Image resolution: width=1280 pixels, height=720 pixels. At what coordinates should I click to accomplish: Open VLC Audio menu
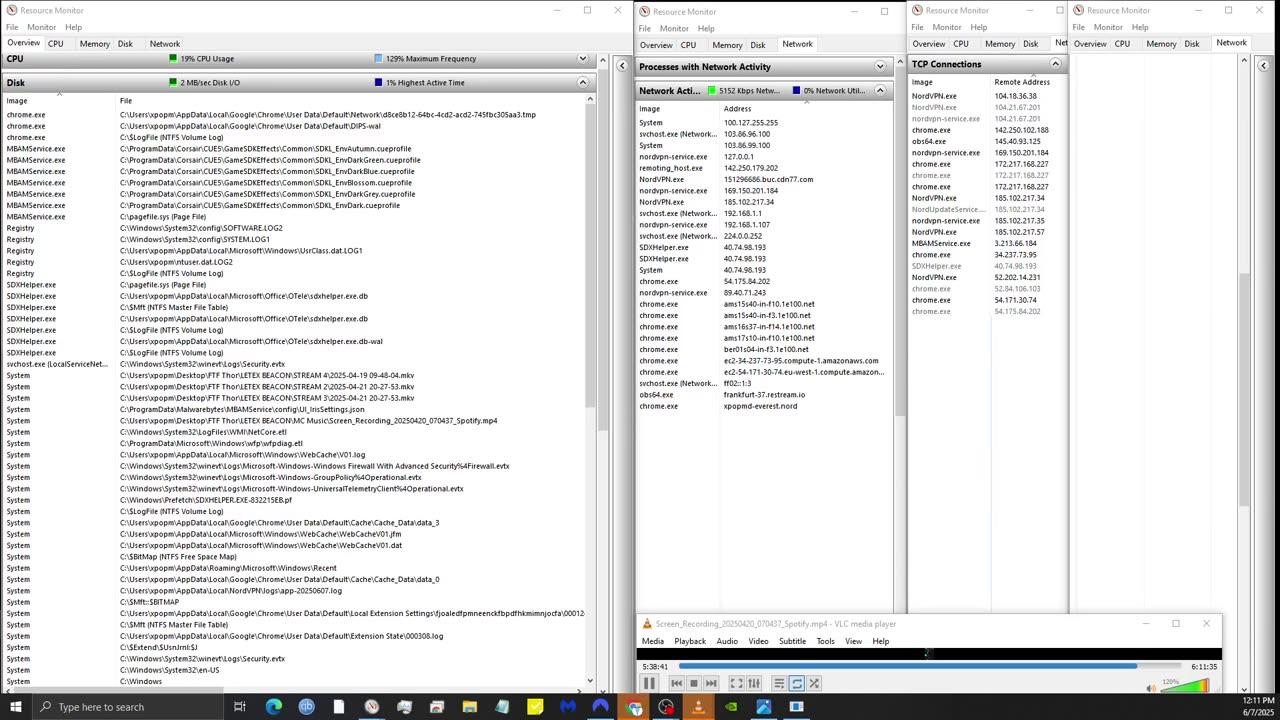pos(727,641)
